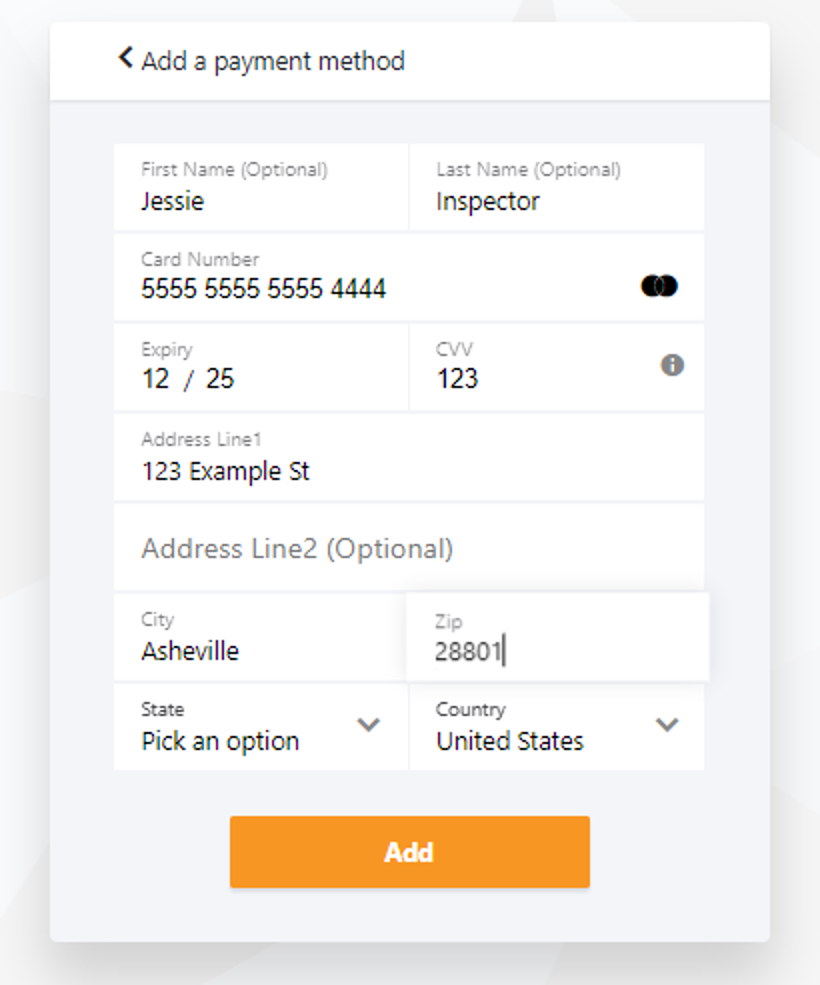Click the Expiry field label

point(167,349)
